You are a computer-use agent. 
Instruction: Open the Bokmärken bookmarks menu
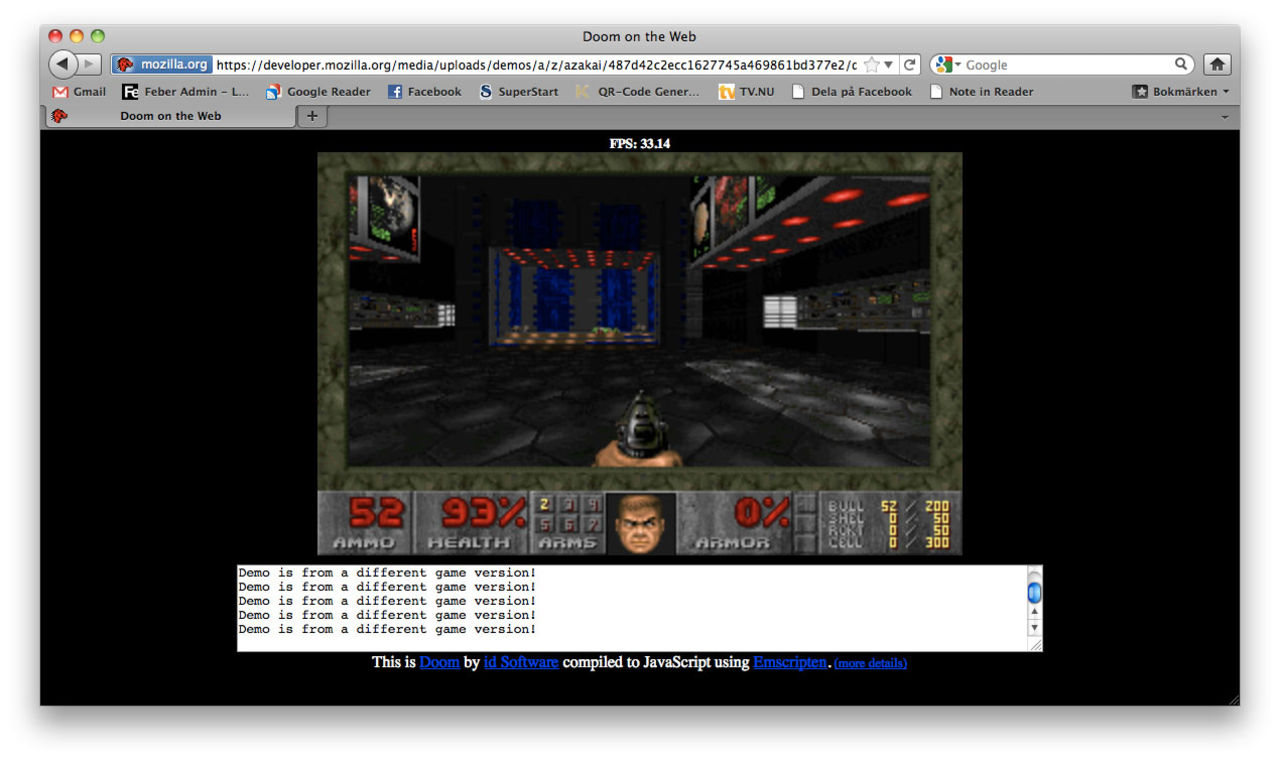click(1183, 91)
